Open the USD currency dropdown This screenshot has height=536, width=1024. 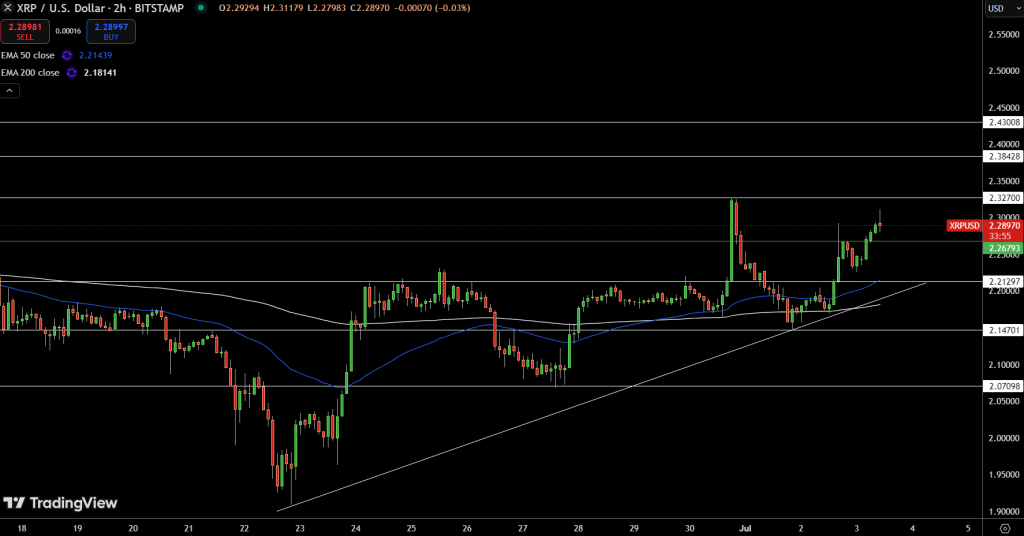pyautogui.click(x=1003, y=8)
